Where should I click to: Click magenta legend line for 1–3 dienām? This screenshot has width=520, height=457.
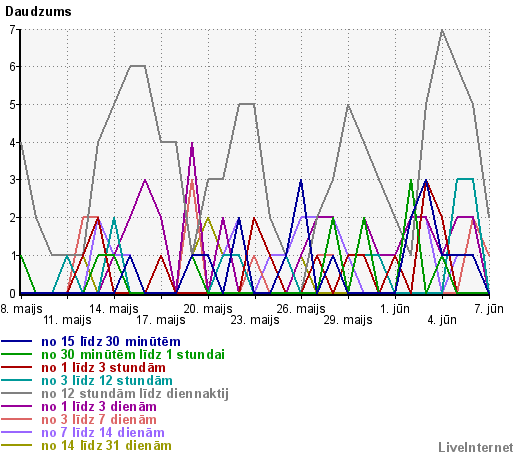pyautogui.click(x=17, y=406)
